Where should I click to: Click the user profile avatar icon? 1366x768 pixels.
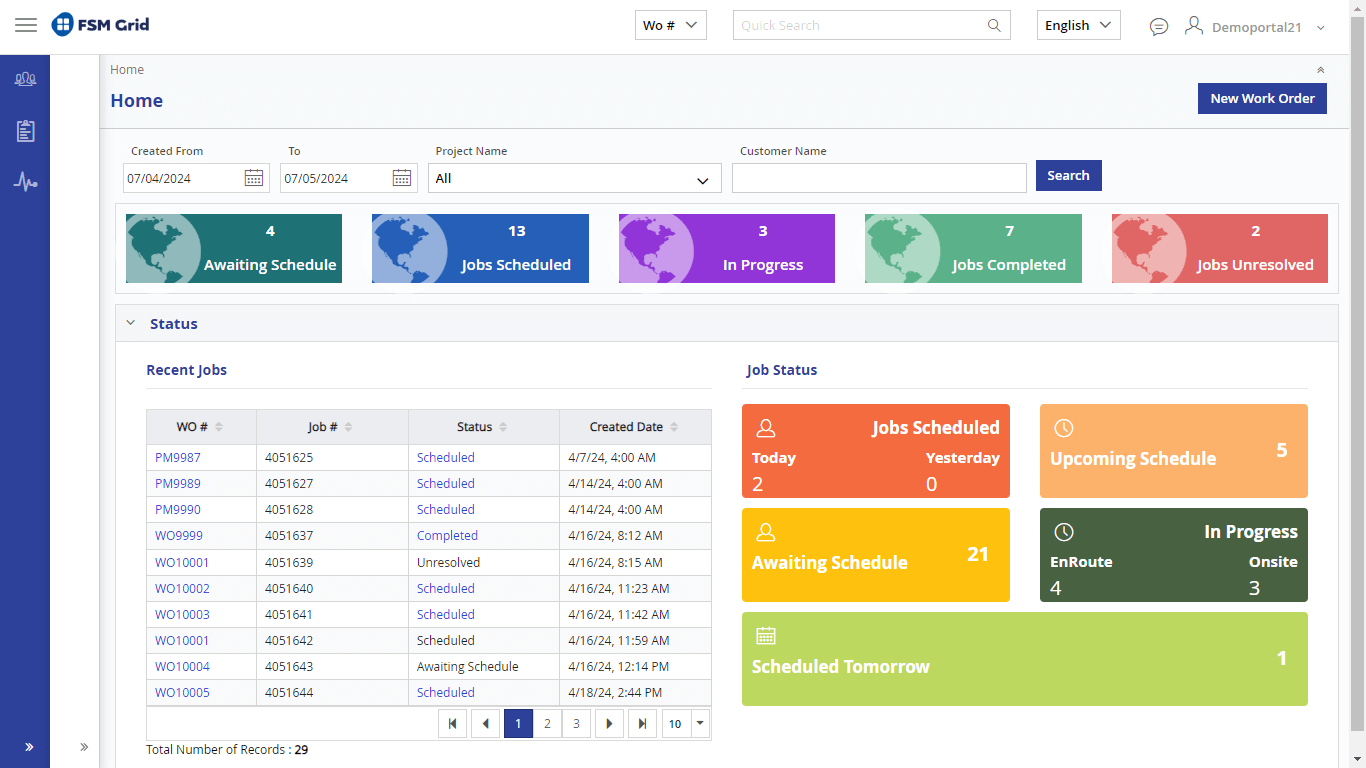(x=1193, y=26)
